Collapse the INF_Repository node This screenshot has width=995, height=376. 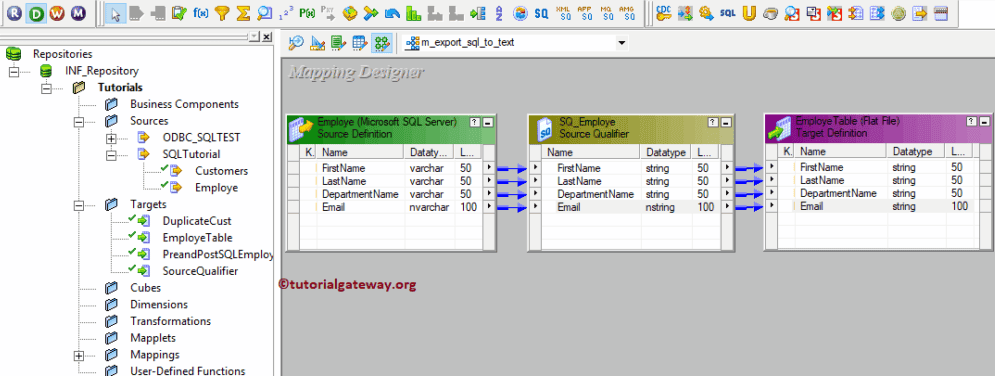[x=15, y=71]
